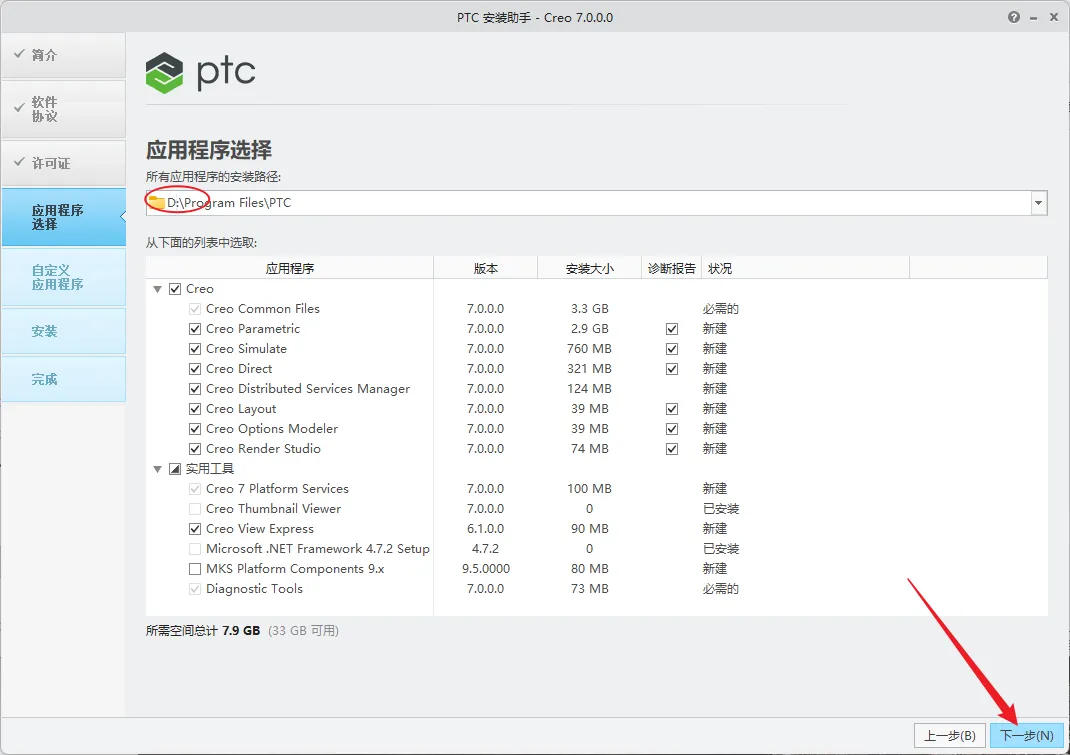Open the 自定义应用程序 step
This screenshot has height=755, width=1070.
tap(63, 277)
